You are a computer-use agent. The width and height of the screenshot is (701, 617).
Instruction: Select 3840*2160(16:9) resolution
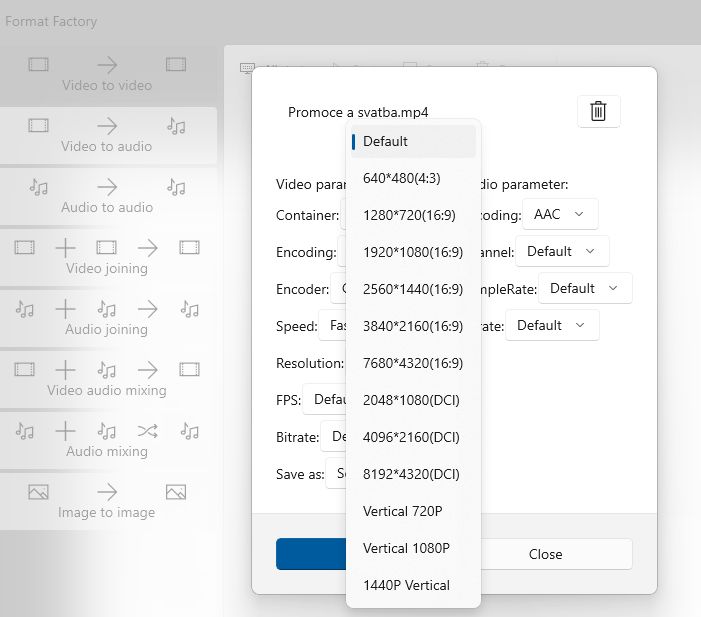pyautogui.click(x=413, y=326)
